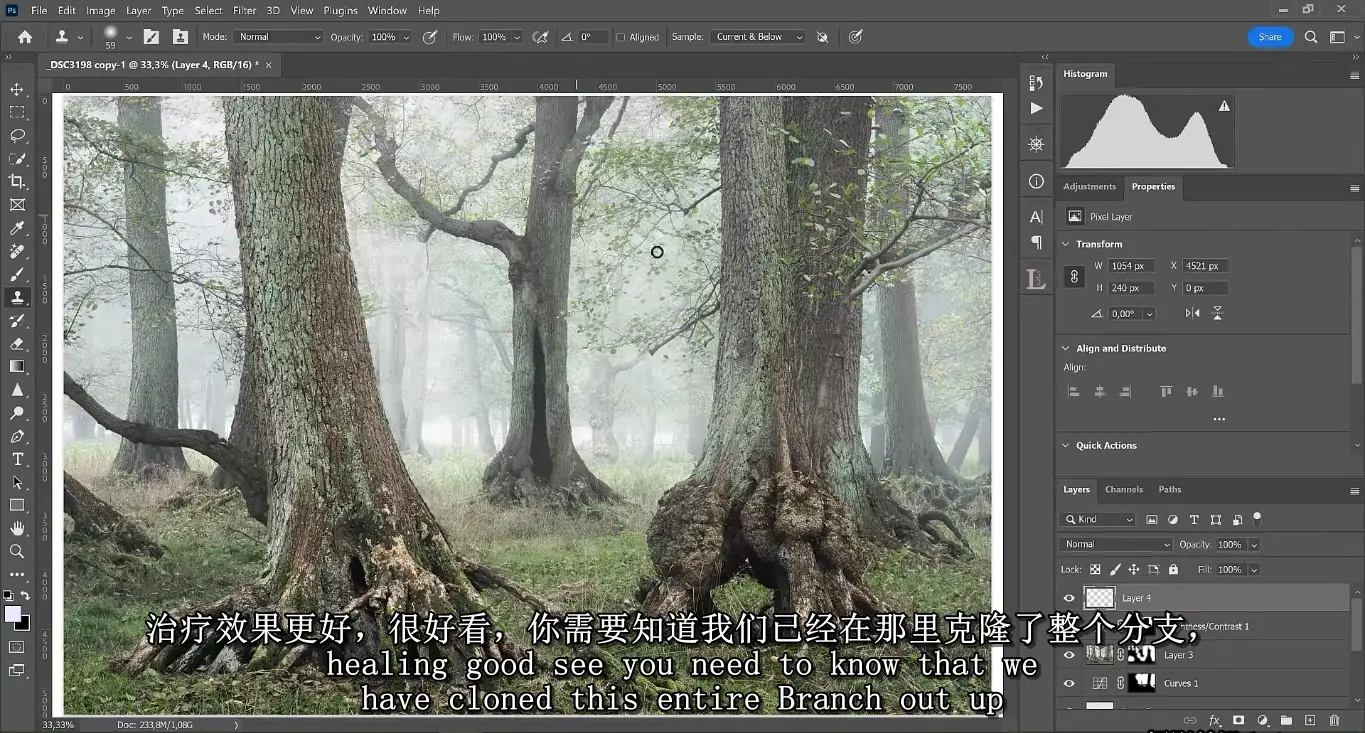Select the Move tool

(x=17, y=89)
